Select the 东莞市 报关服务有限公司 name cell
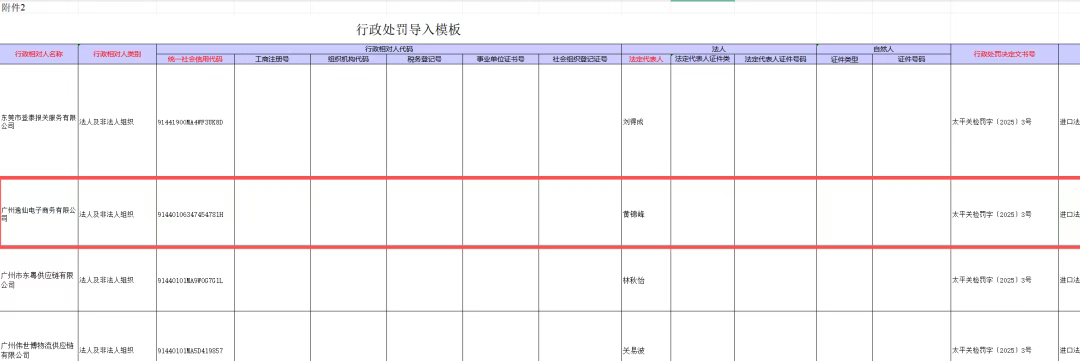The image size is (1080, 361). pyautogui.click(x=39, y=122)
